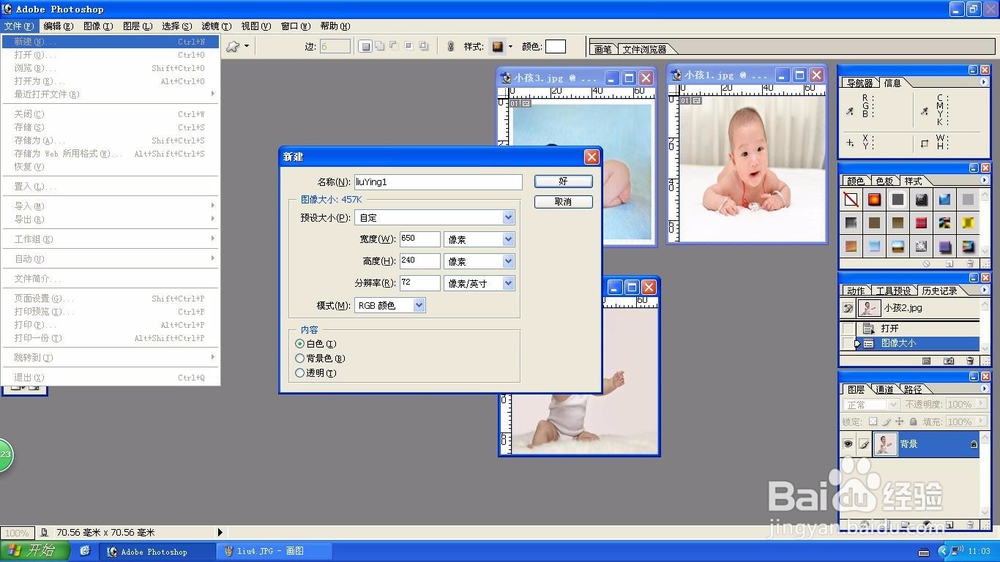The width and height of the screenshot is (1000, 562).
Task: Apply the yellow style swatch in second row
Action: click(x=968, y=223)
